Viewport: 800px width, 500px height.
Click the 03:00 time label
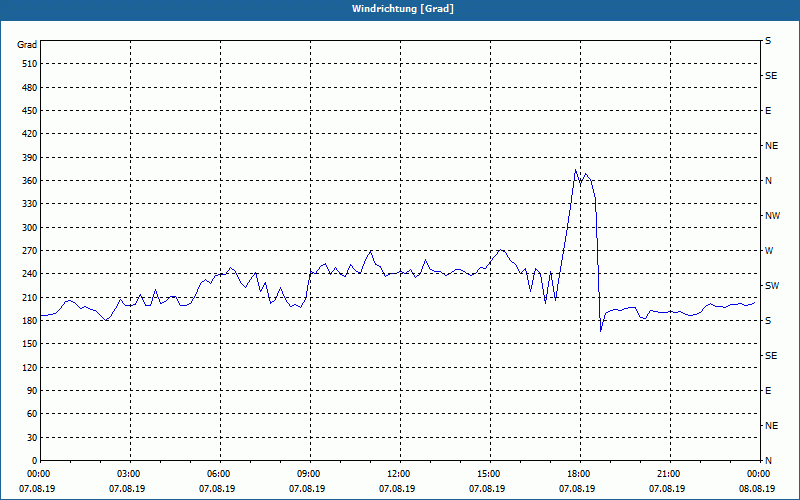(129, 474)
